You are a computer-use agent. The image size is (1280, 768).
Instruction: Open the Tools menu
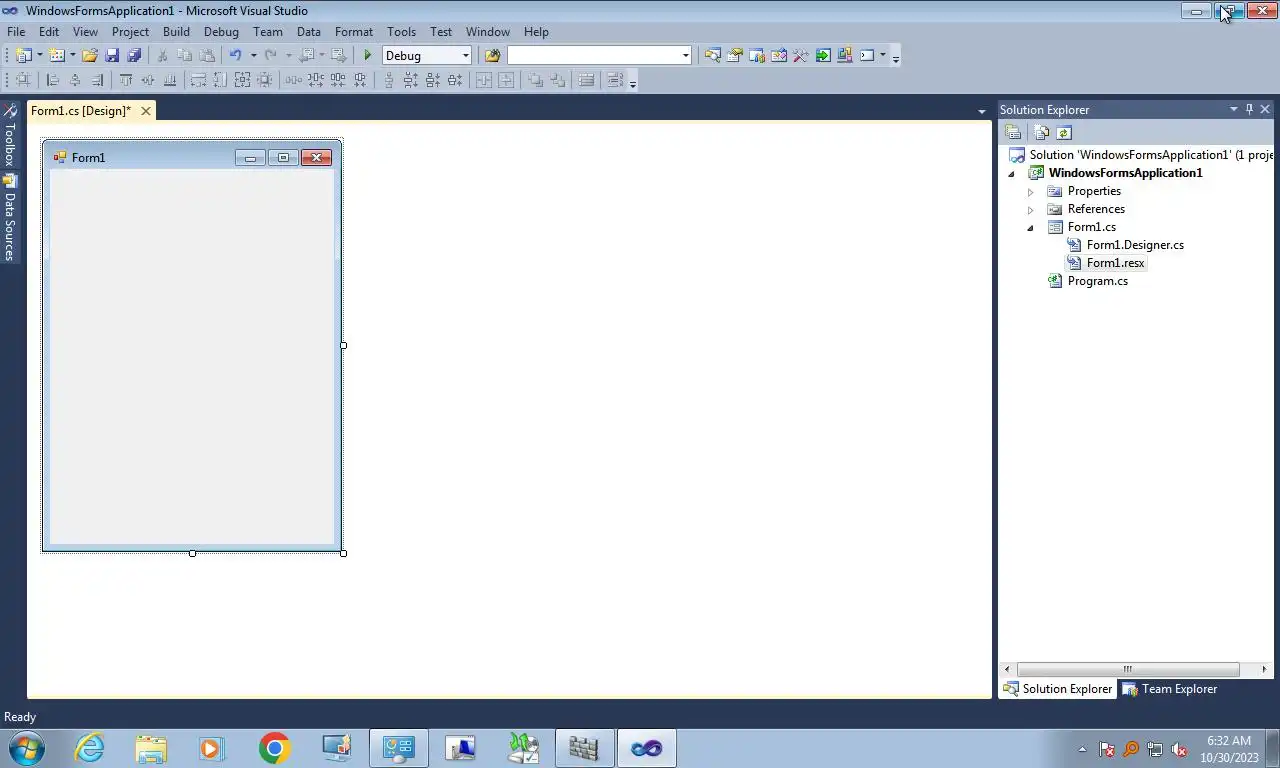click(x=401, y=31)
